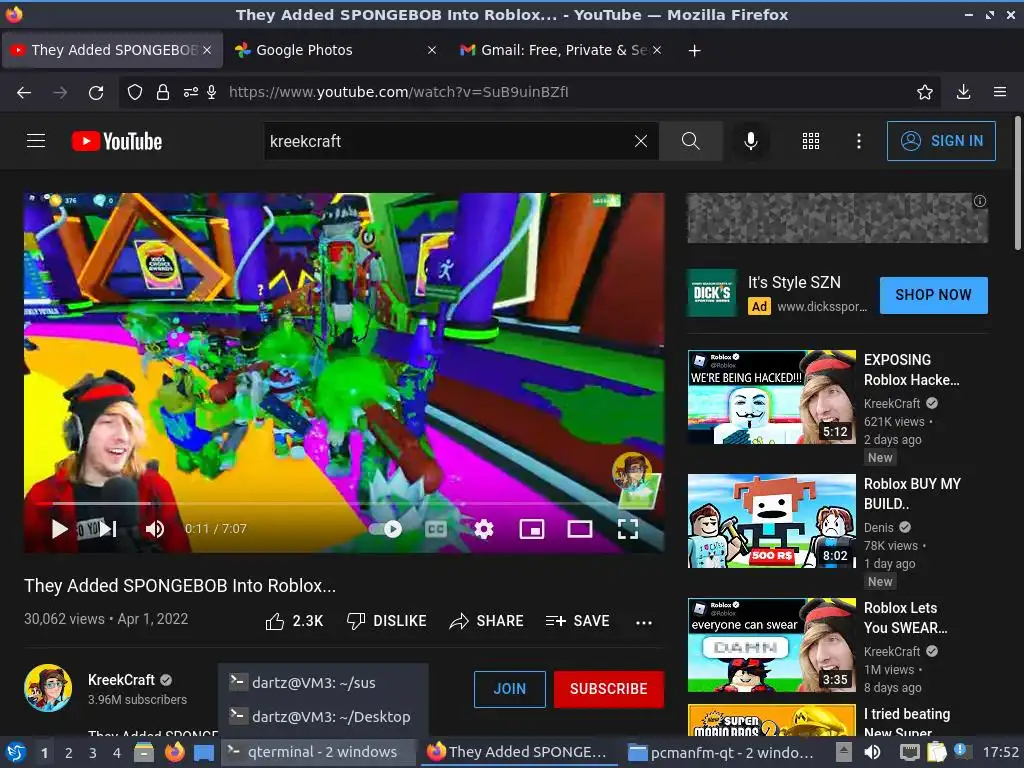Open the Roblox Lets You SWEAR thumbnail

771,645
